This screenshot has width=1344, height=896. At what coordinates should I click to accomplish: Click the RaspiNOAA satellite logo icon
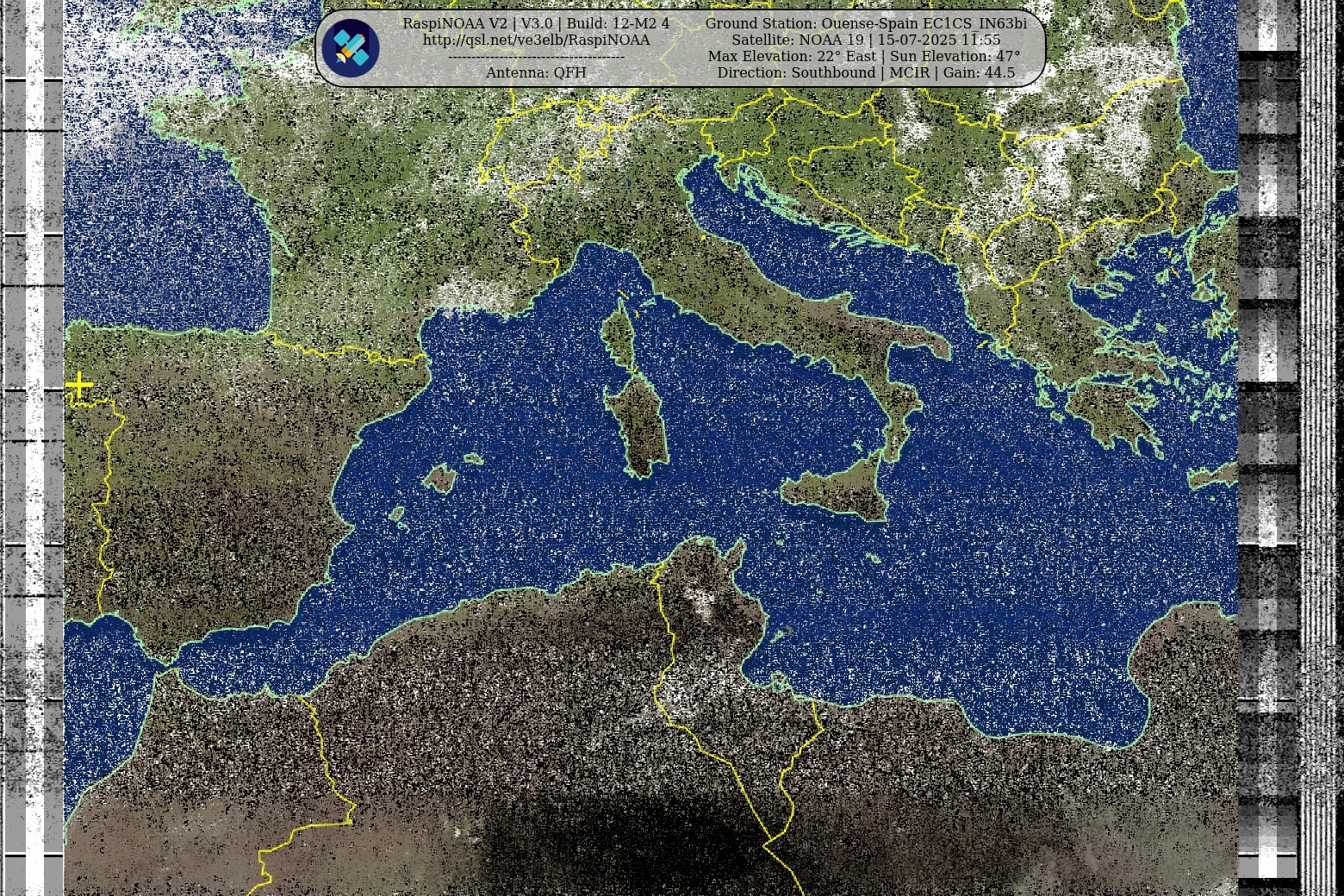pos(351,48)
